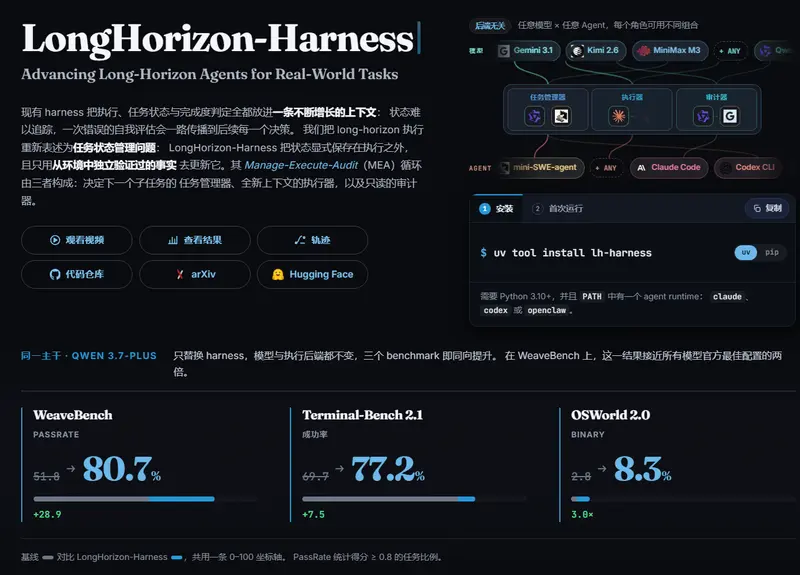Select the mini-SWE-agent agent chip
The width and height of the screenshot is (800, 575).
[541, 167]
